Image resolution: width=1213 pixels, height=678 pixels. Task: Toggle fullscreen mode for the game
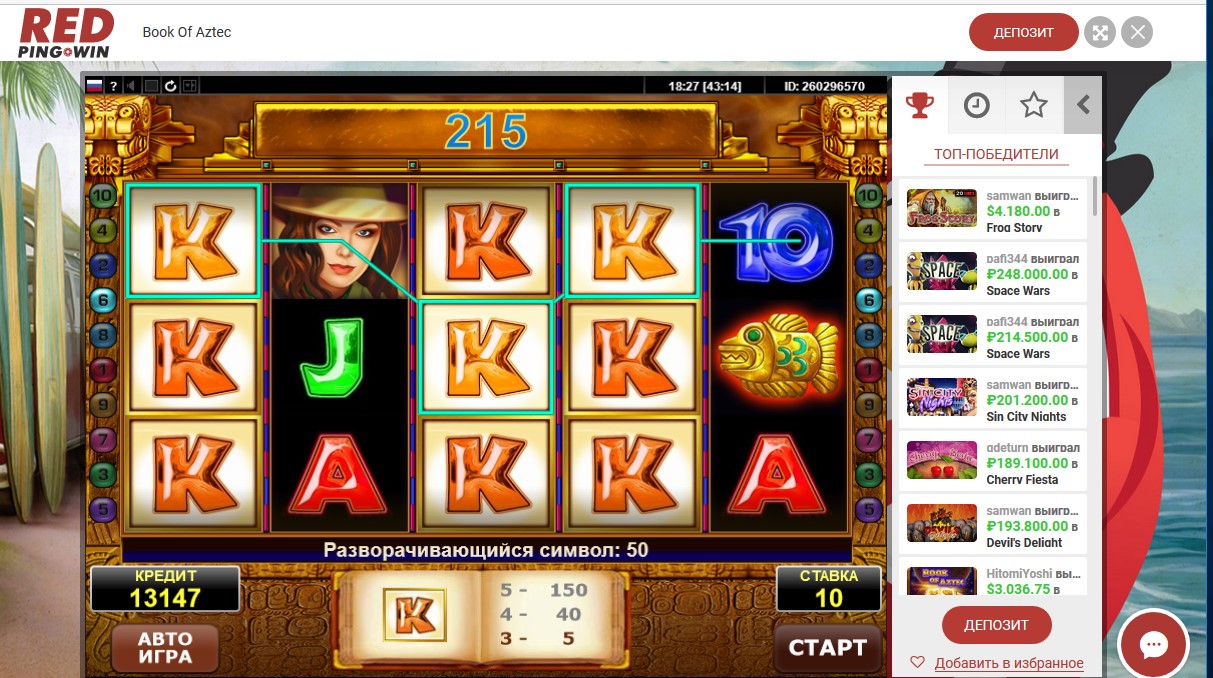[1100, 32]
